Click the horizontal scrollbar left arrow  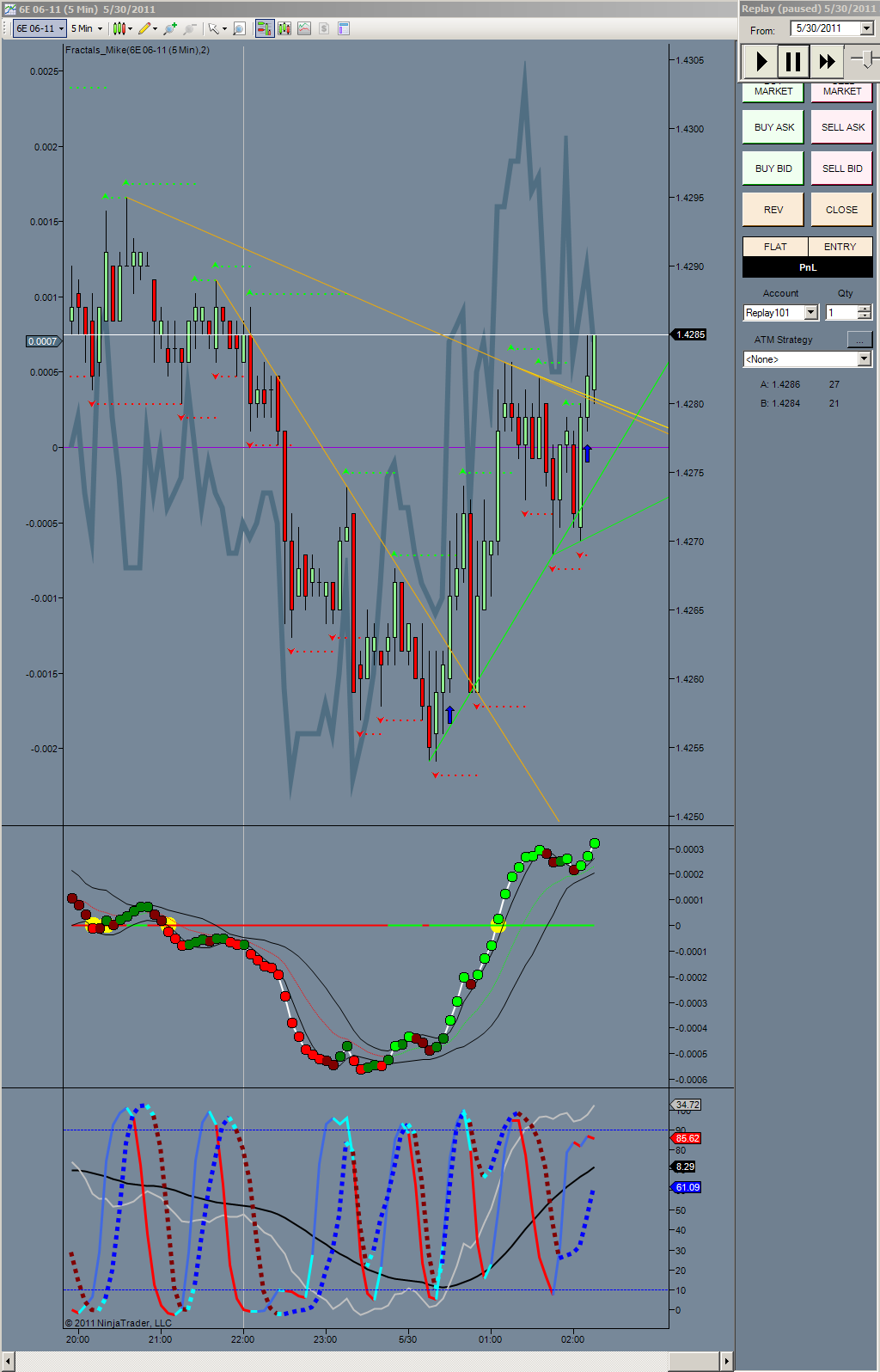point(7,1362)
